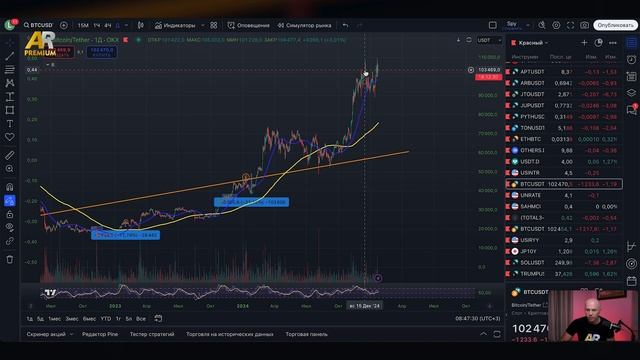
Task: Select JP10Y in the watchlist
Action: 564,251
